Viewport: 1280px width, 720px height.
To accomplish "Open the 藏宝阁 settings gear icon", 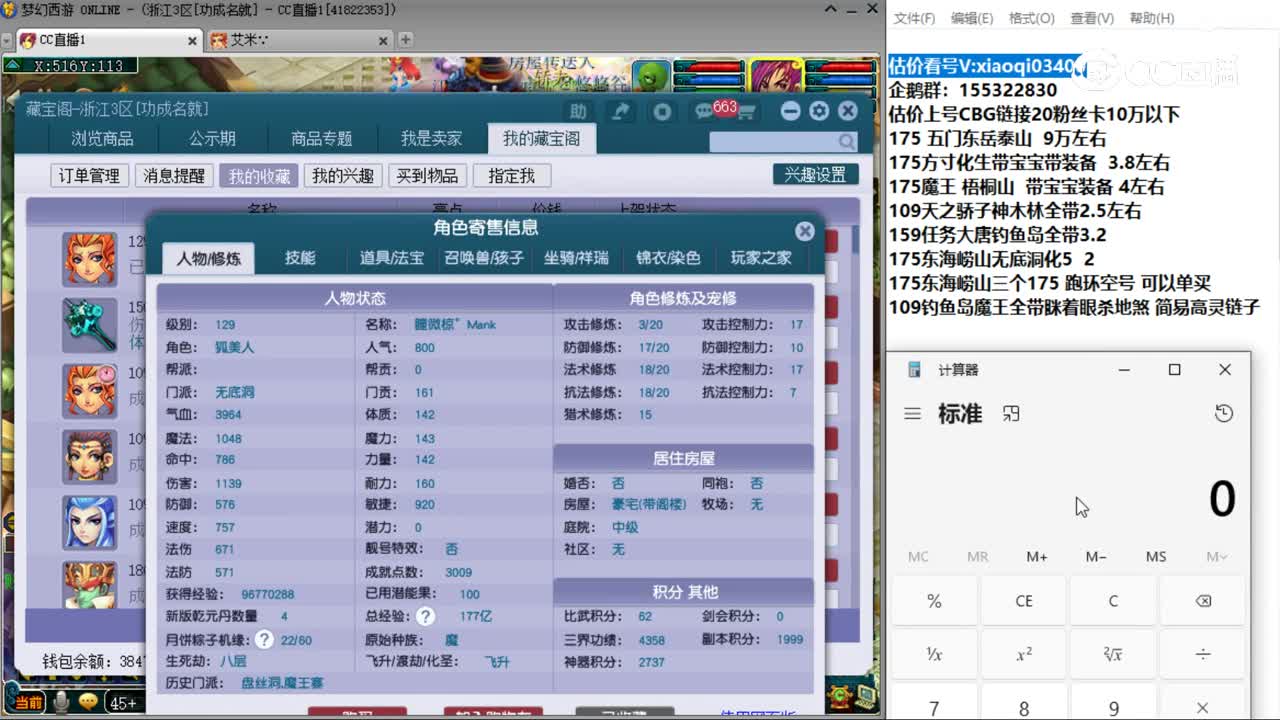I will [x=819, y=111].
